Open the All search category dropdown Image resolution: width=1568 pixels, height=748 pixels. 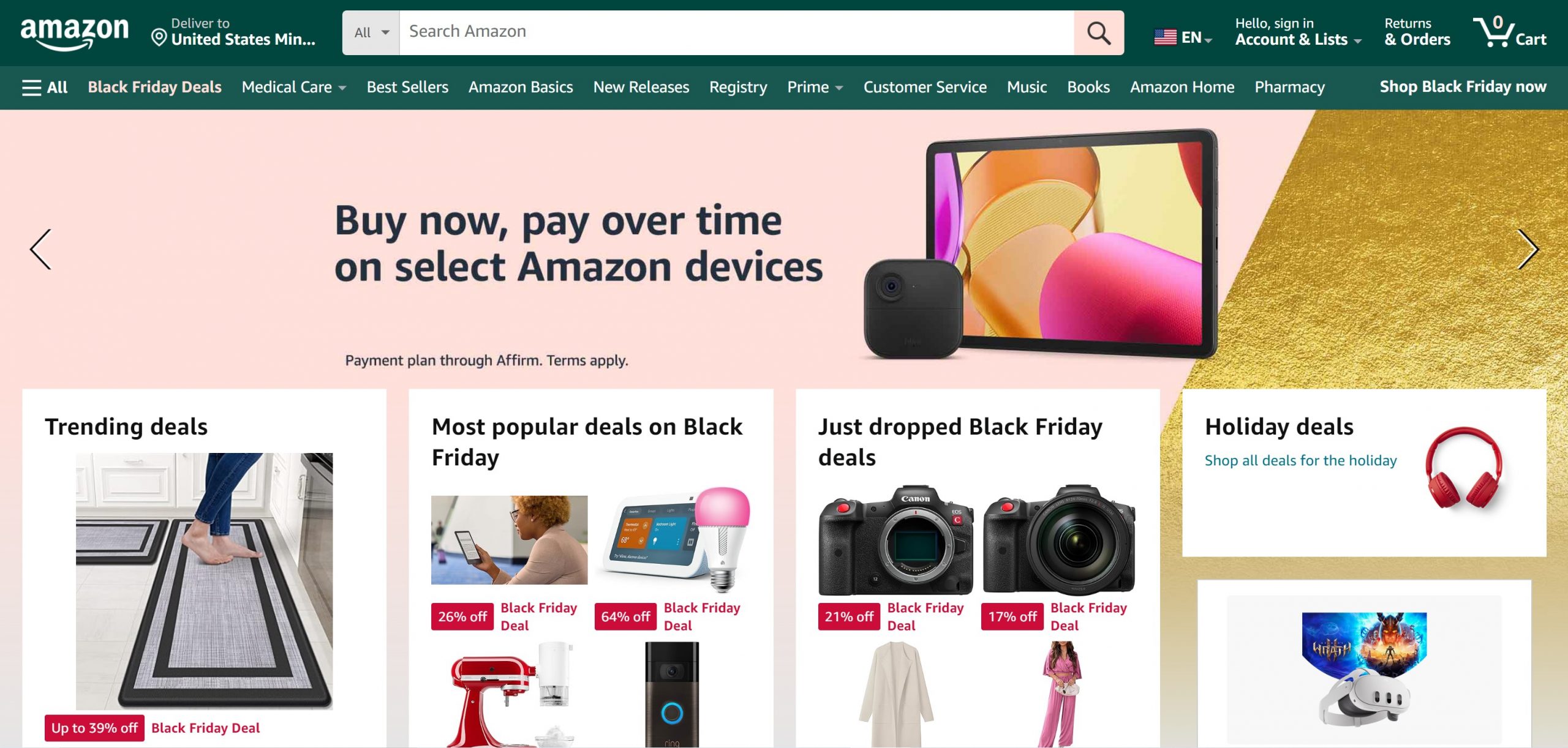371,32
